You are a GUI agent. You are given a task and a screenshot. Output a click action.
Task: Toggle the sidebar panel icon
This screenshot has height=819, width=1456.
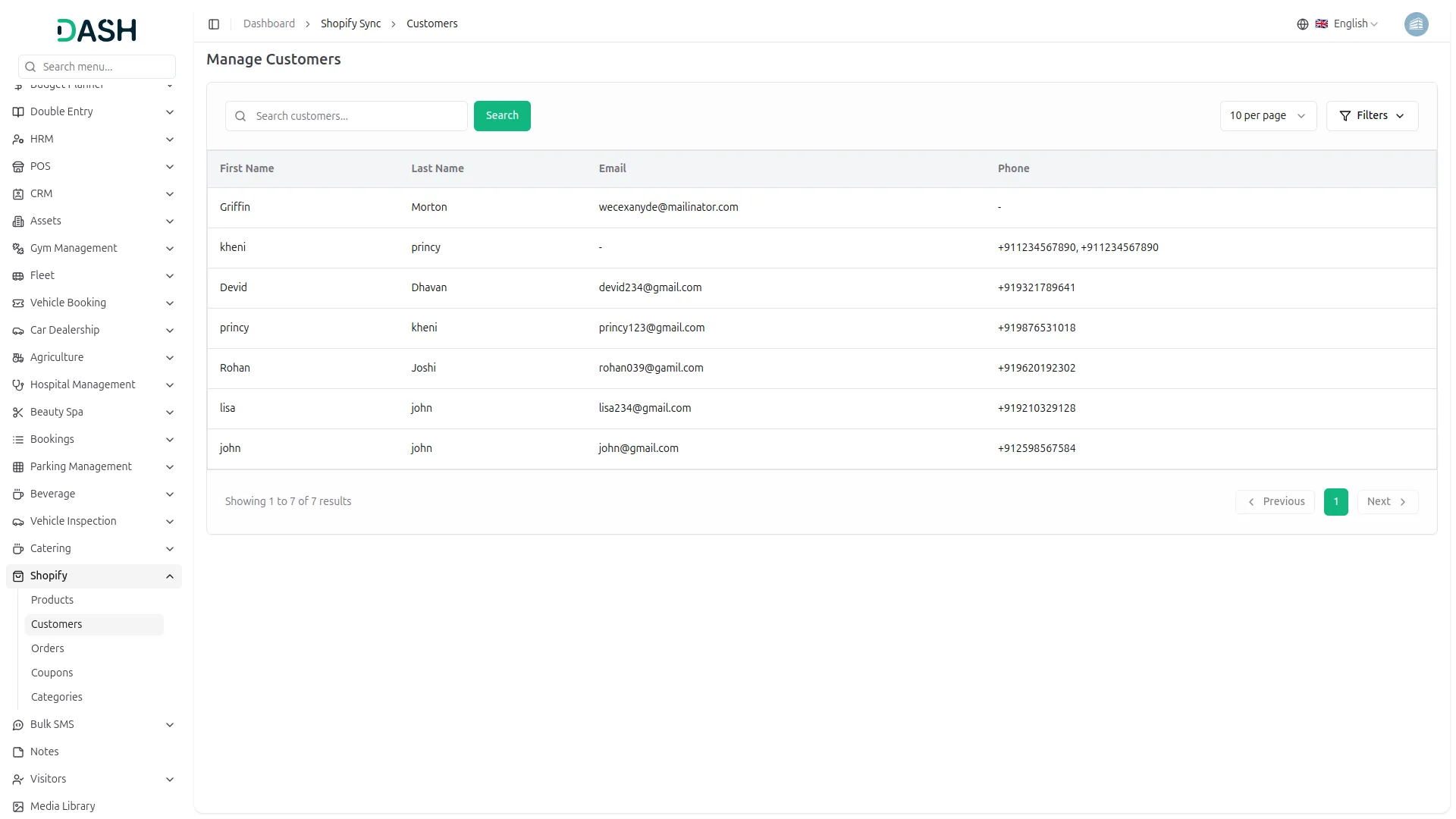pyautogui.click(x=214, y=24)
